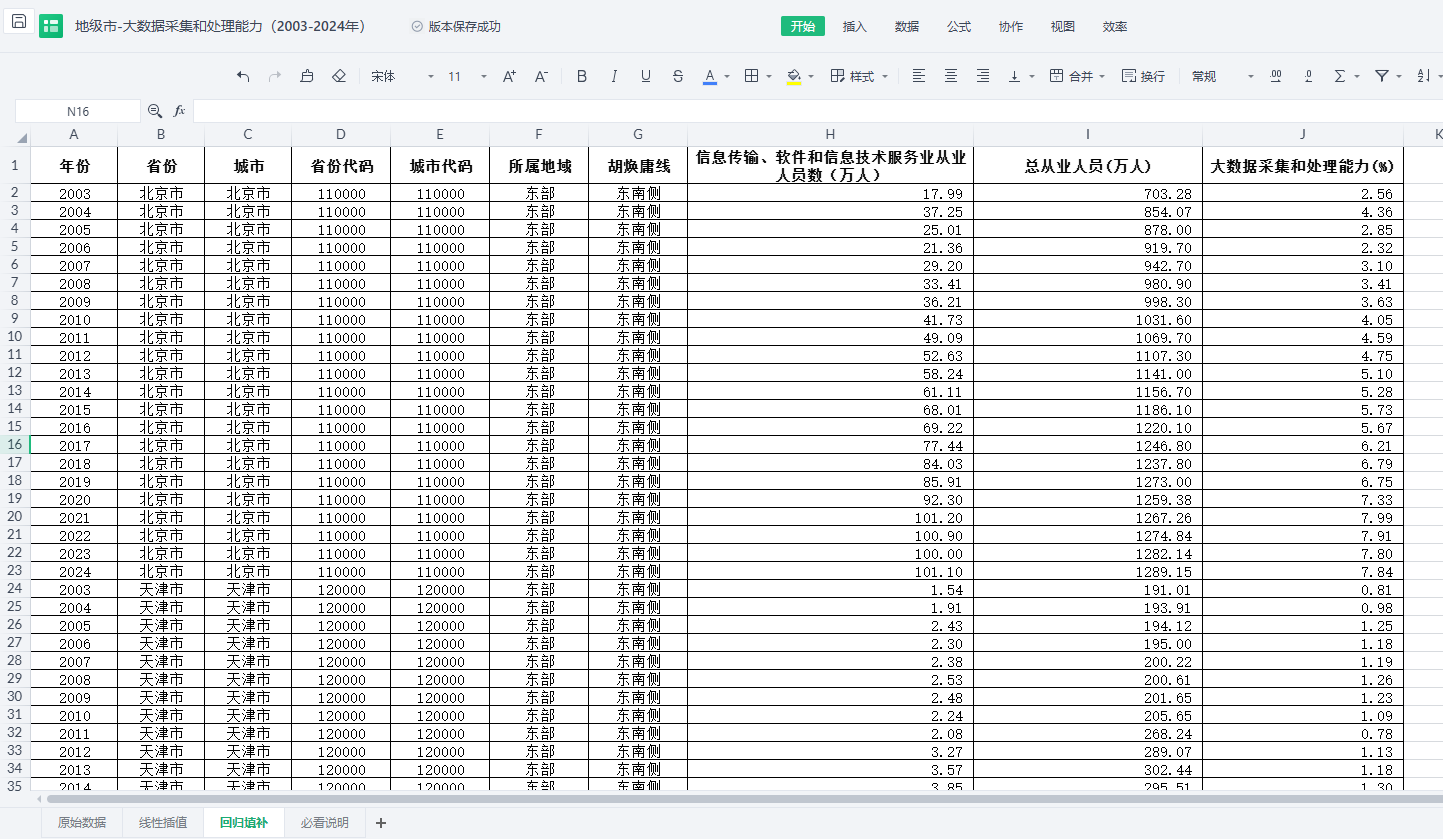Screen dimensions: 1443x839
Task: Align cell text to the right
Action: pos(983,76)
